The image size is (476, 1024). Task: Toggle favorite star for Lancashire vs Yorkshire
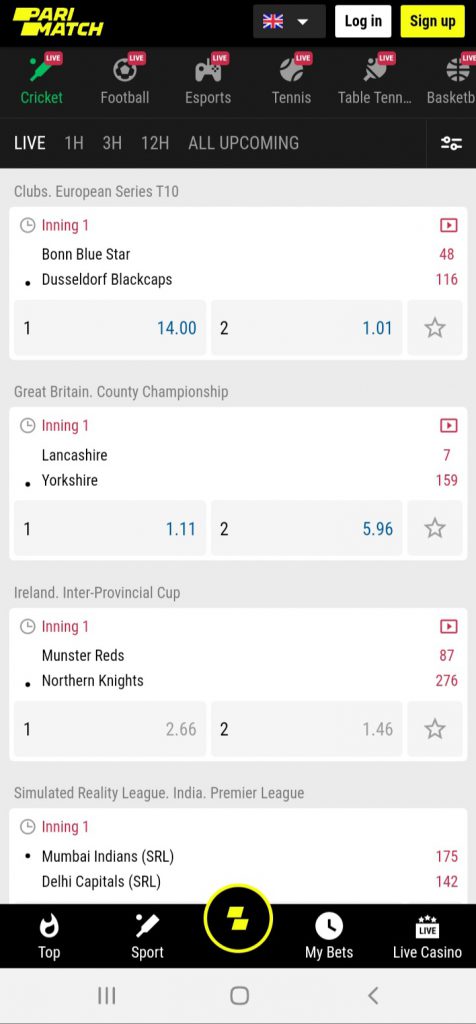coord(435,528)
